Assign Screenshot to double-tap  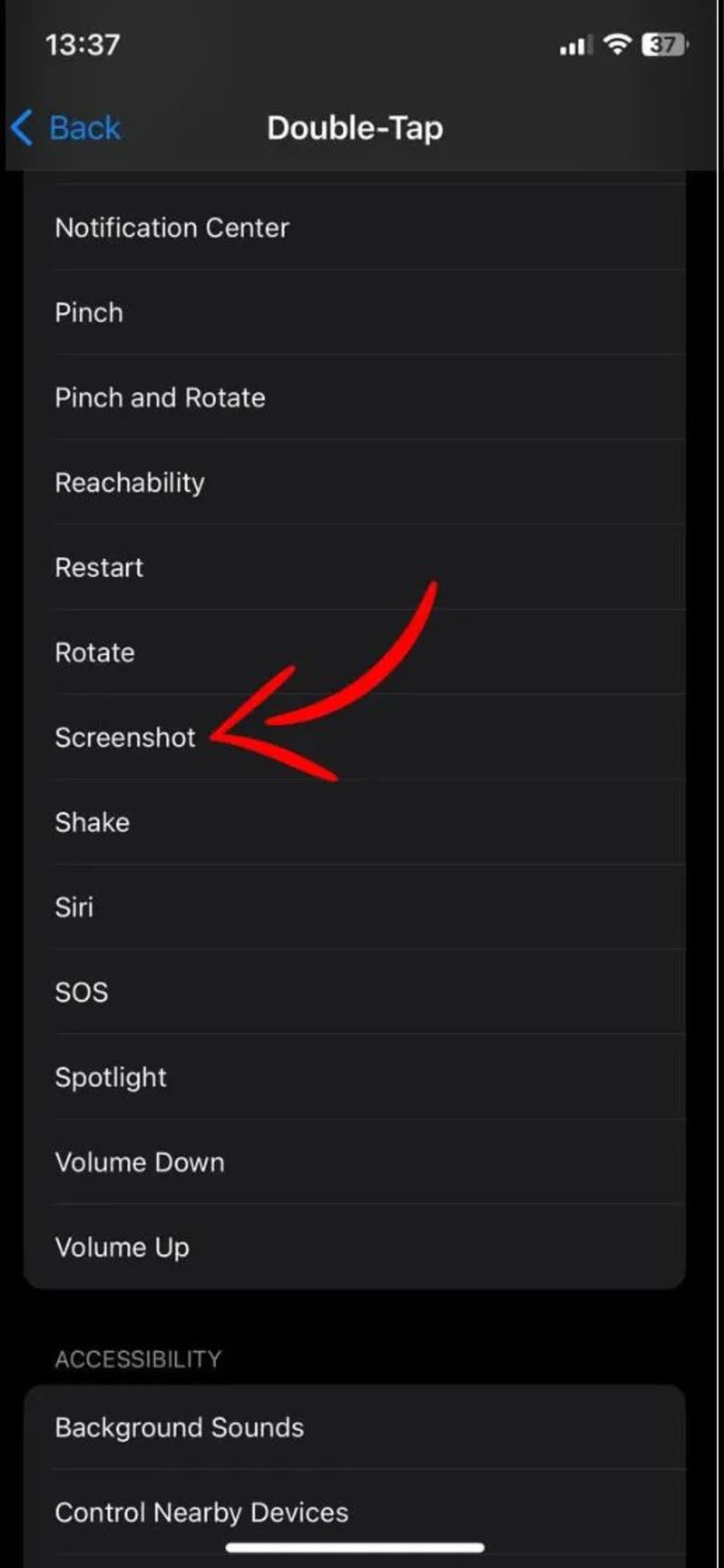coord(125,737)
